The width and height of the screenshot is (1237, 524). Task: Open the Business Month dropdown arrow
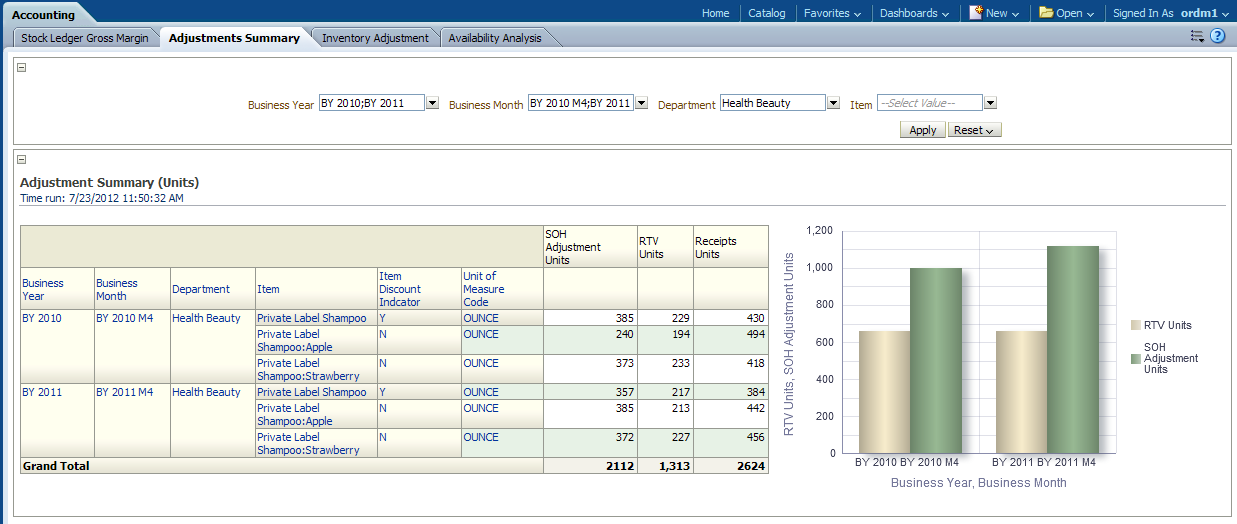pyautogui.click(x=642, y=103)
